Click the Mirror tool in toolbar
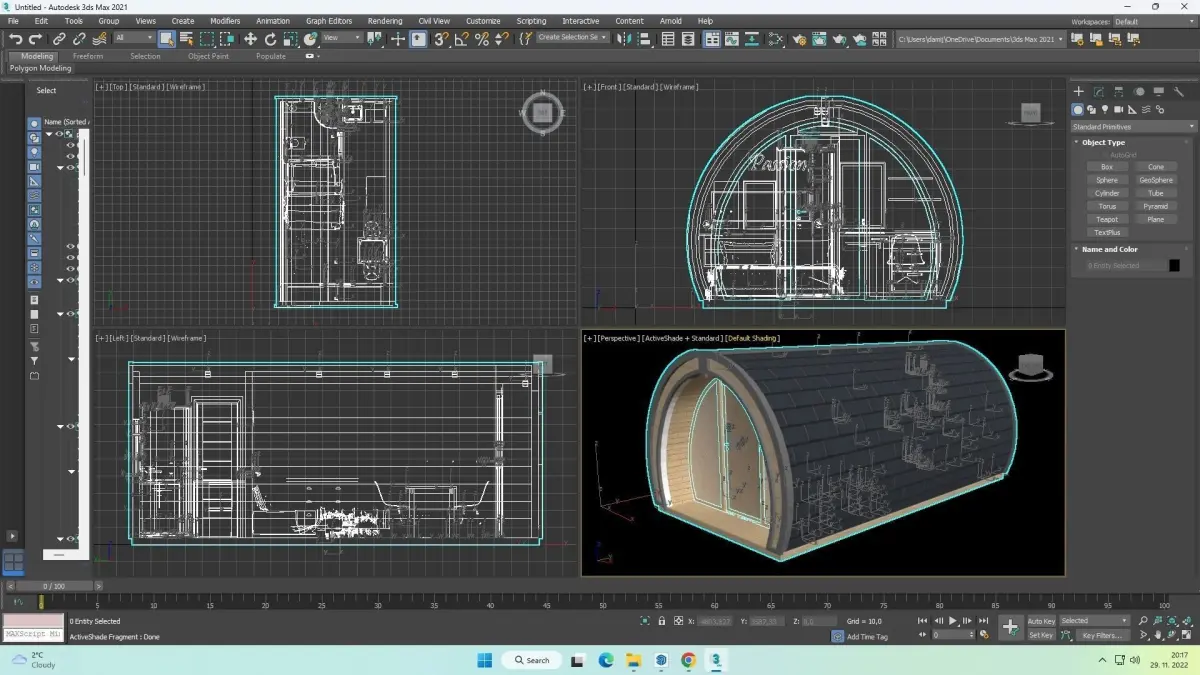The image size is (1200, 675). click(x=624, y=39)
